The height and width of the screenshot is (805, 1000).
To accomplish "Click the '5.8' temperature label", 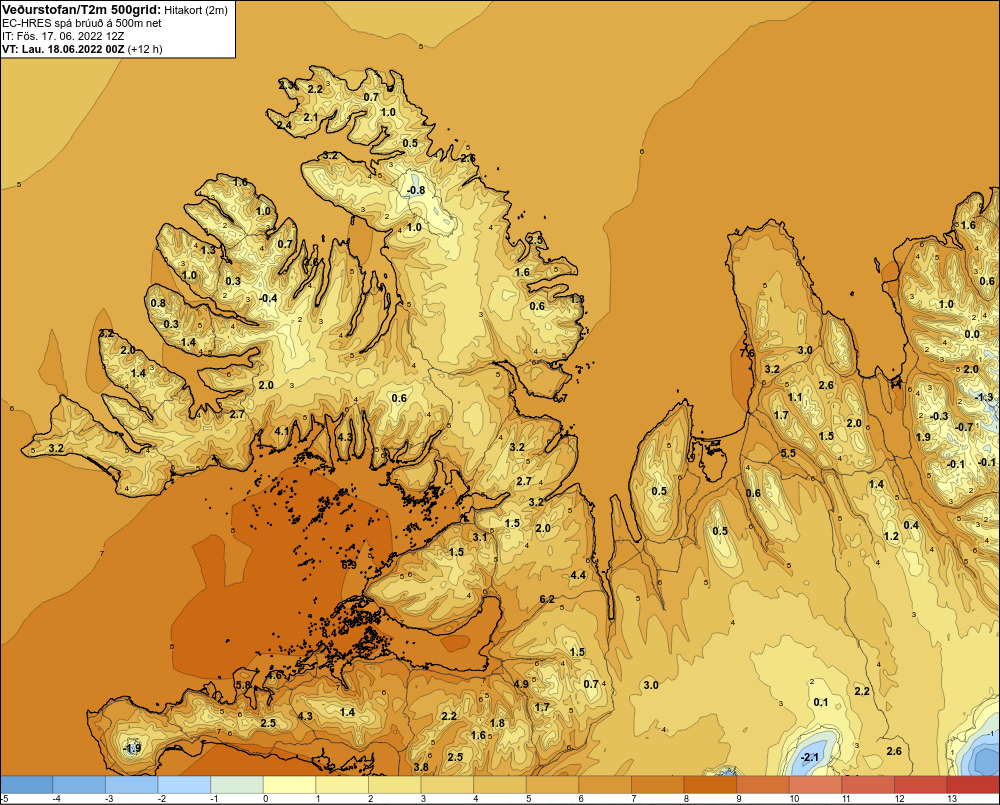I will point(244,685).
